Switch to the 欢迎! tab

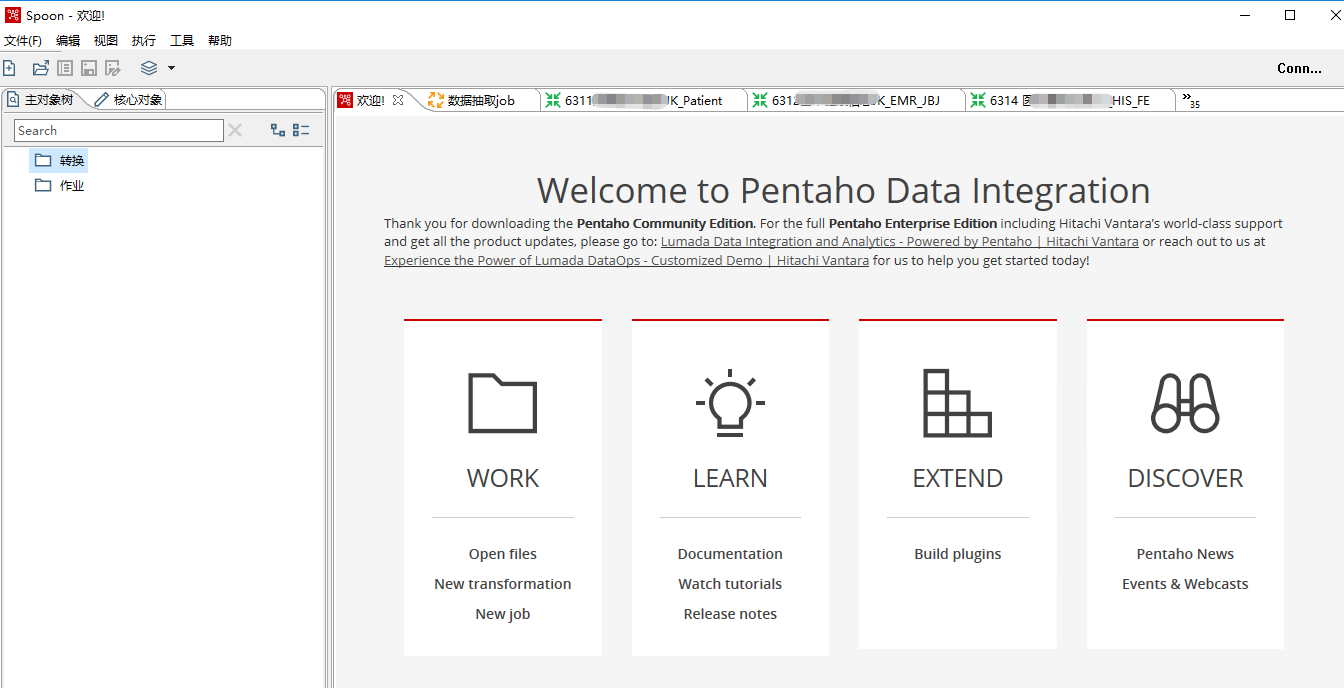[370, 100]
